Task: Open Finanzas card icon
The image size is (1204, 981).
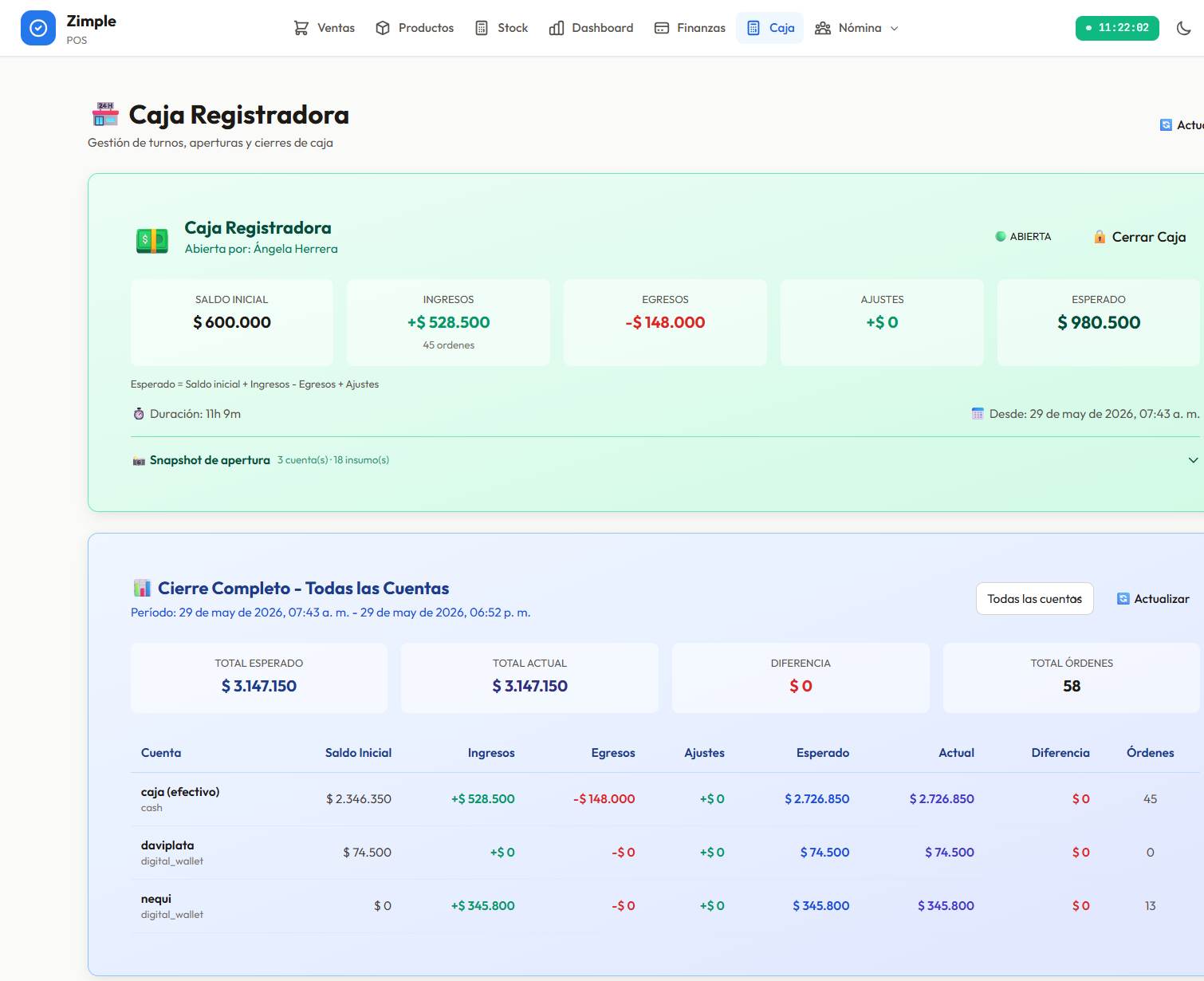Action: (662, 28)
